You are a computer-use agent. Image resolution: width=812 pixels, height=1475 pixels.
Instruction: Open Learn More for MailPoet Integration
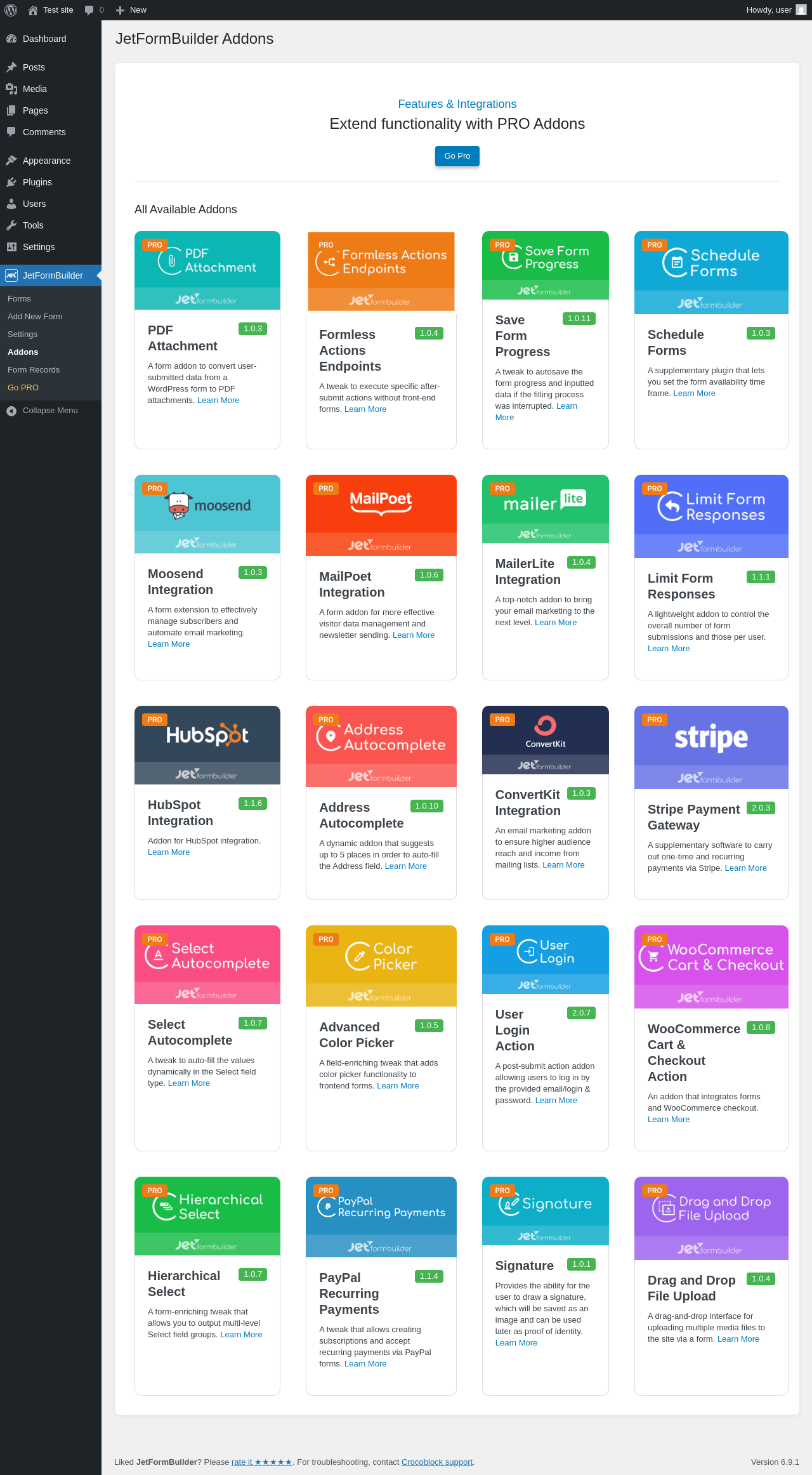pos(414,635)
